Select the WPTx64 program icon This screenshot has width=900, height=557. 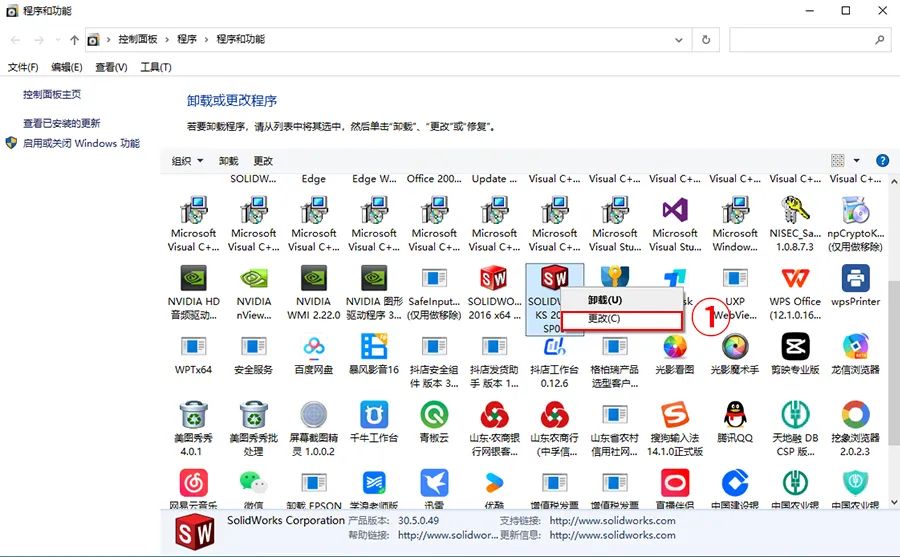pos(194,347)
